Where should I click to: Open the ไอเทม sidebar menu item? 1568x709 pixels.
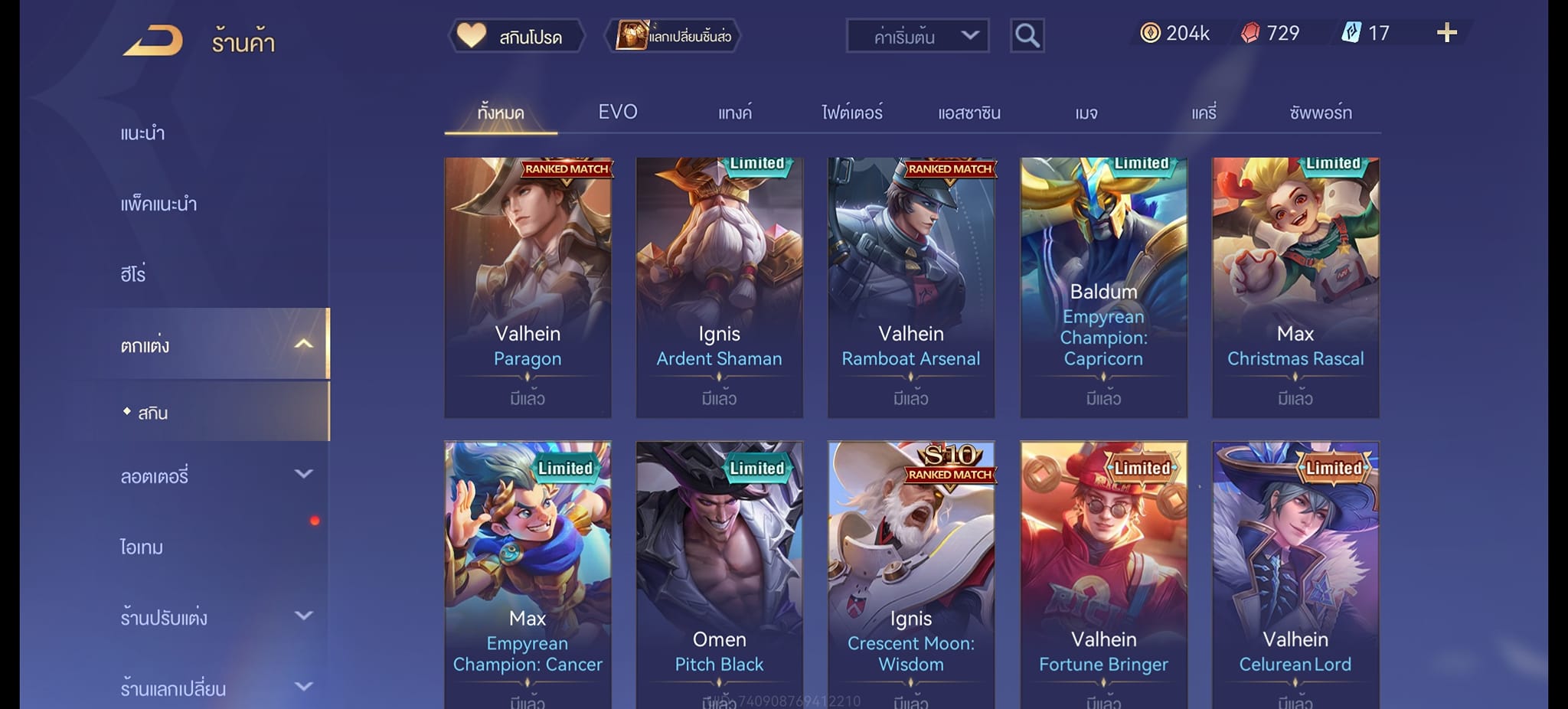[x=142, y=547]
